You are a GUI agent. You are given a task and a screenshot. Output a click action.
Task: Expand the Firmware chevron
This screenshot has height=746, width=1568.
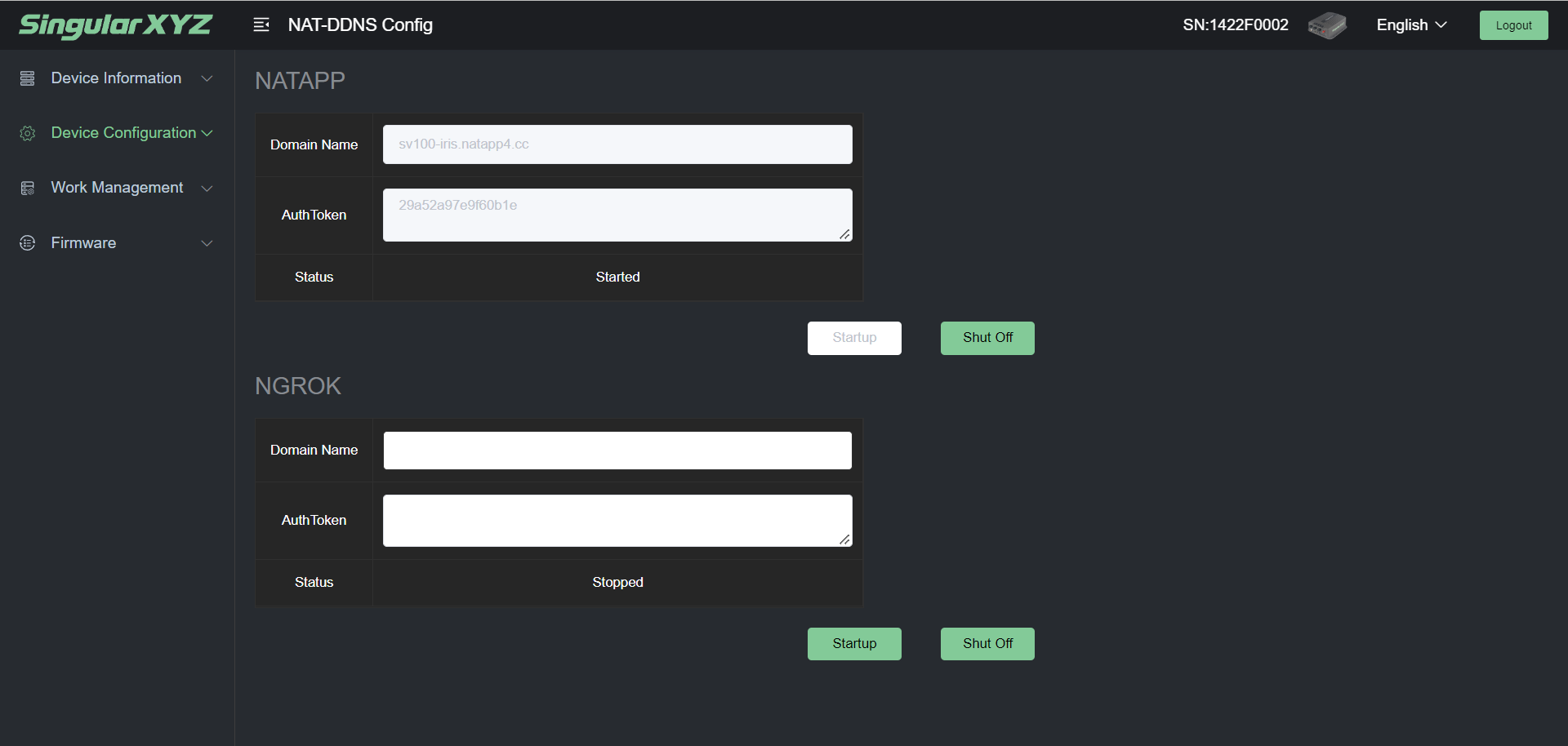pyautogui.click(x=207, y=243)
